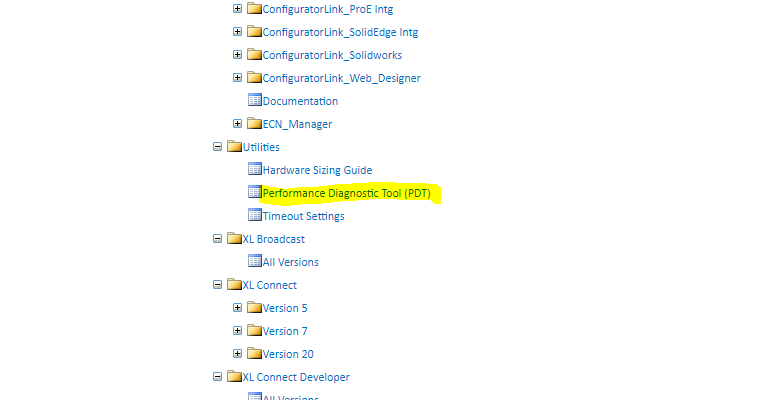The width and height of the screenshot is (779, 400).
Task: Open the Version 20 link
Action: [288, 354]
